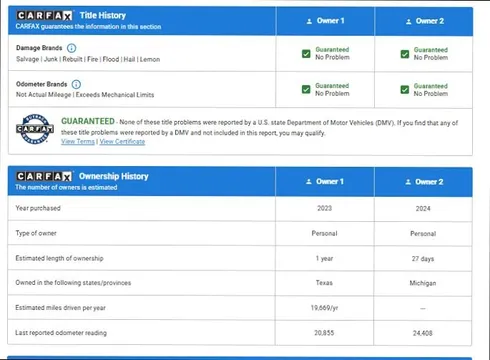Click Owner 1 Damage Brands 'Guaranteed No Problem' text
Image resolution: width=490 pixels, height=360 pixels.
click(332, 53)
